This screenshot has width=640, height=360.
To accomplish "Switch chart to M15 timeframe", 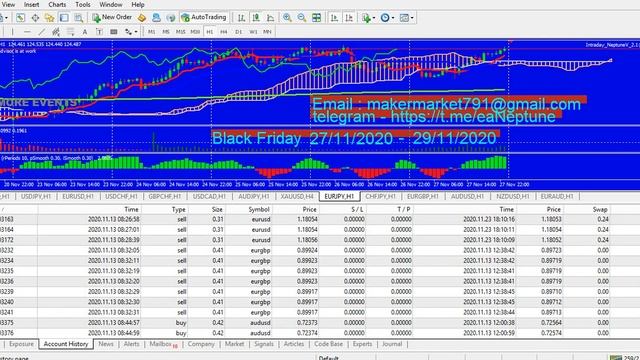I will [180, 32].
